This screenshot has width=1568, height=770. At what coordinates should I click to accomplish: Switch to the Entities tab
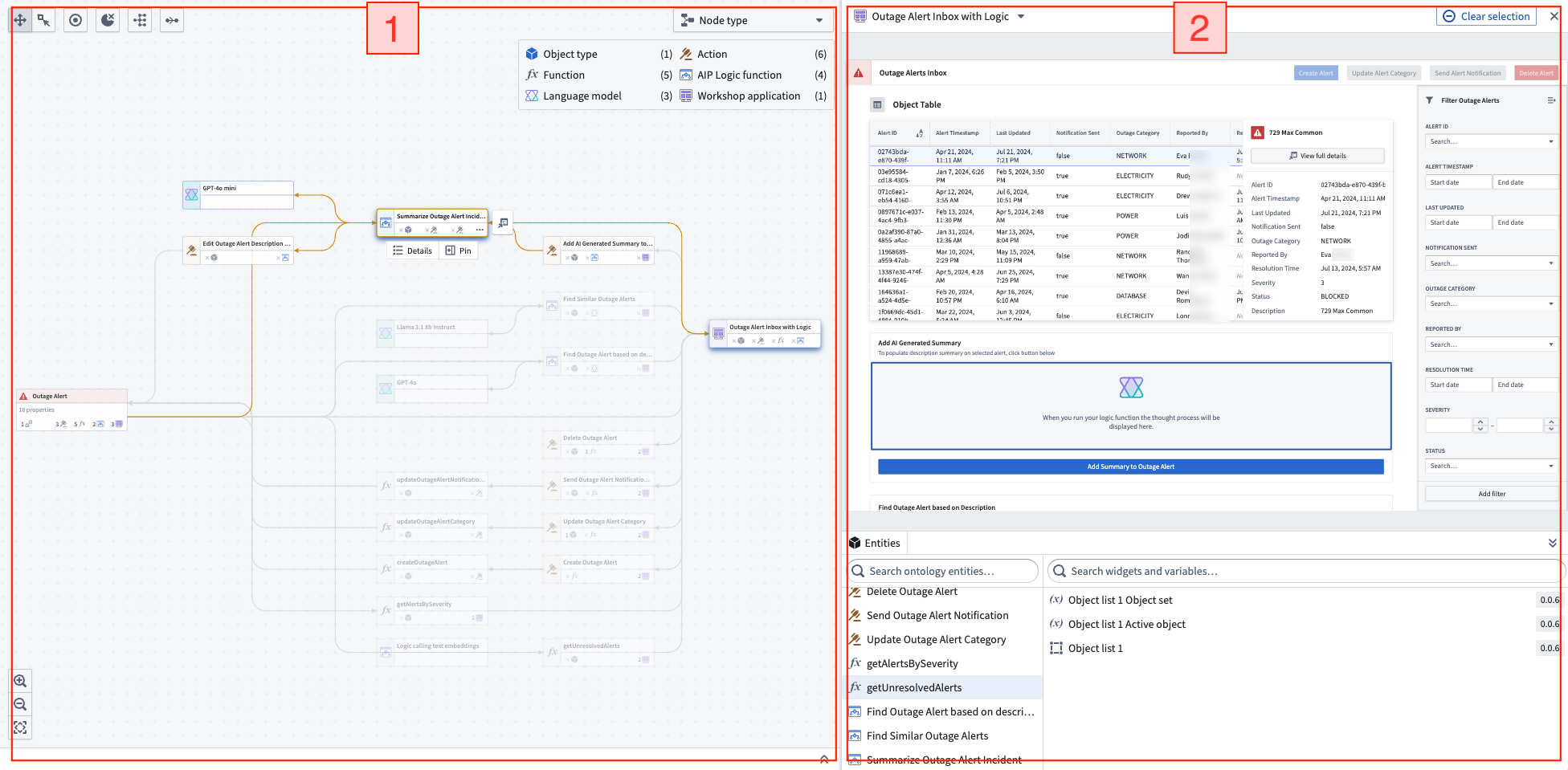(876, 543)
